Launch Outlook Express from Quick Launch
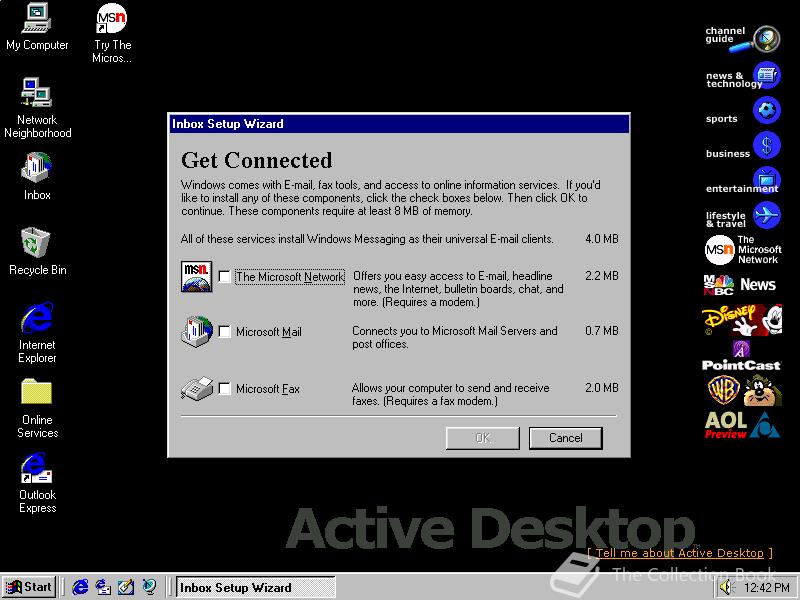This screenshot has height=600, width=800. 103,587
